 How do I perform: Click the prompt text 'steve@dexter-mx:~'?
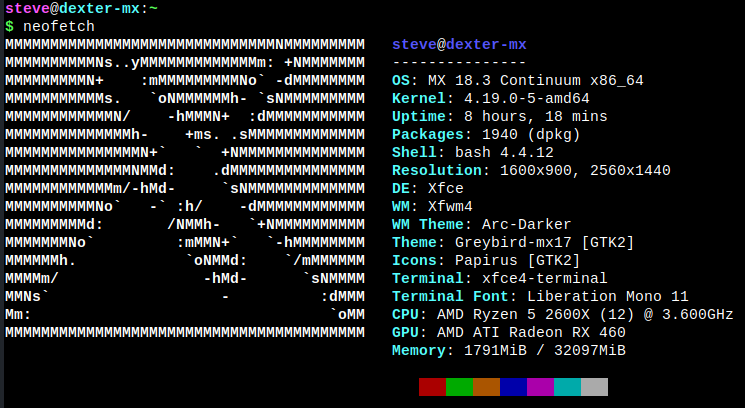81,8
